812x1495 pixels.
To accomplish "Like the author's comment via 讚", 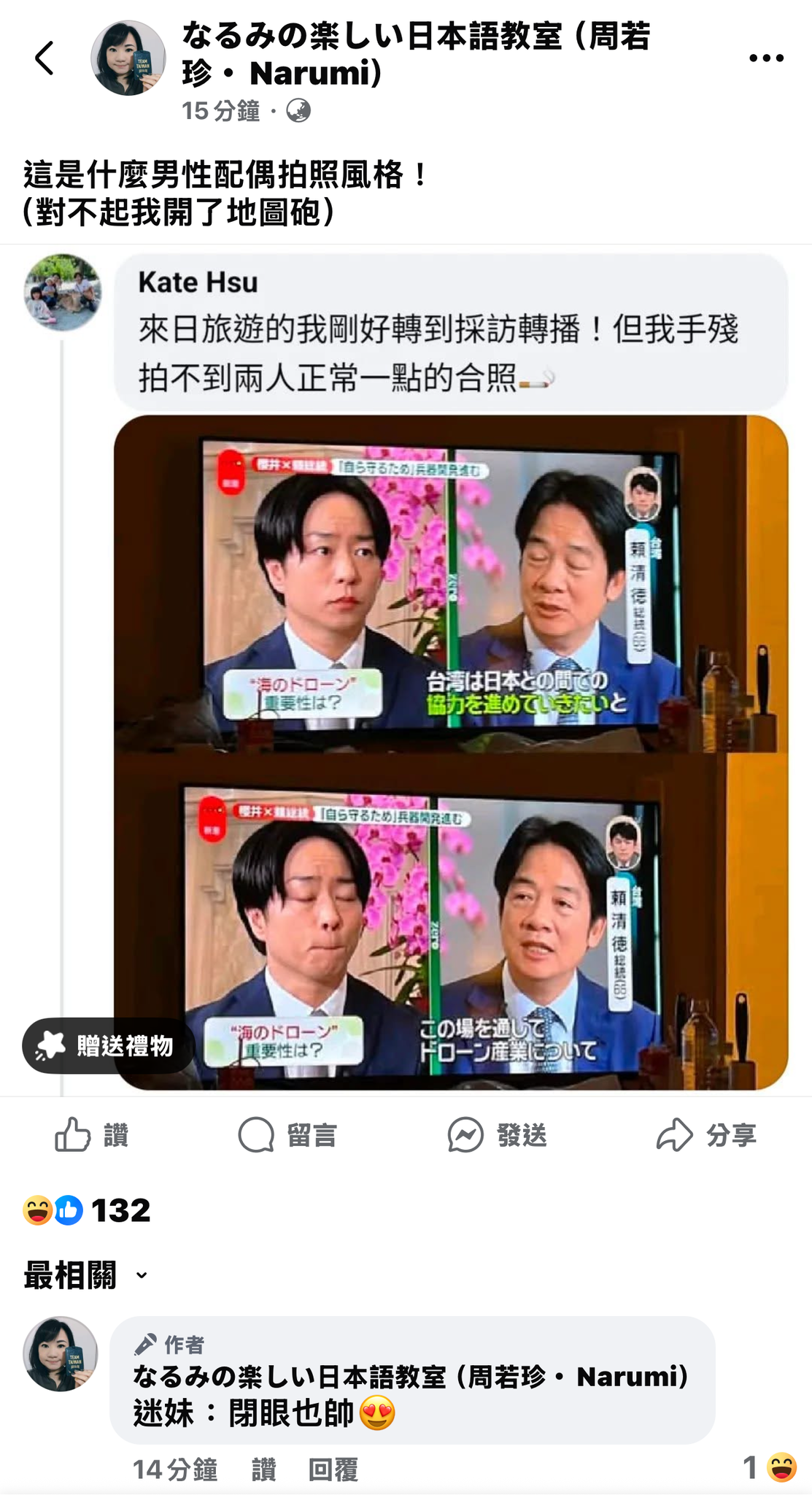I will pos(263,1469).
